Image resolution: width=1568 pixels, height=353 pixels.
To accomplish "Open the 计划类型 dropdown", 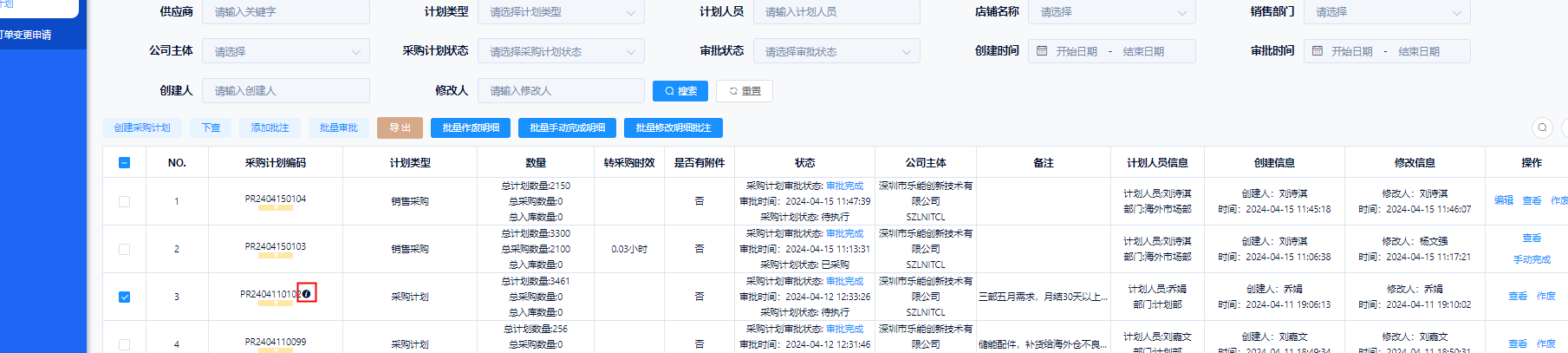I will click(x=561, y=12).
